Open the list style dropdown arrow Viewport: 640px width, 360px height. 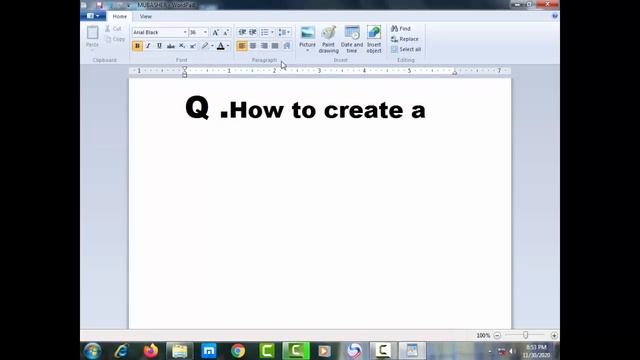tap(272, 32)
